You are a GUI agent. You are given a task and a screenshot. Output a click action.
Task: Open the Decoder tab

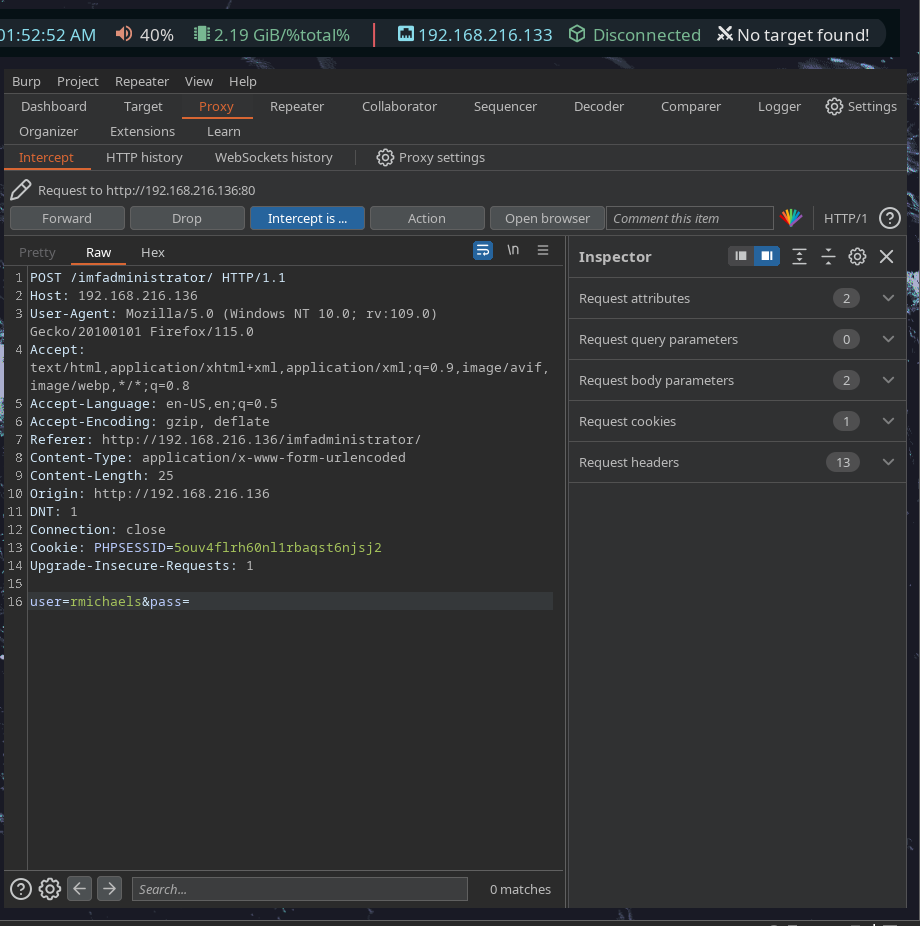click(599, 106)
